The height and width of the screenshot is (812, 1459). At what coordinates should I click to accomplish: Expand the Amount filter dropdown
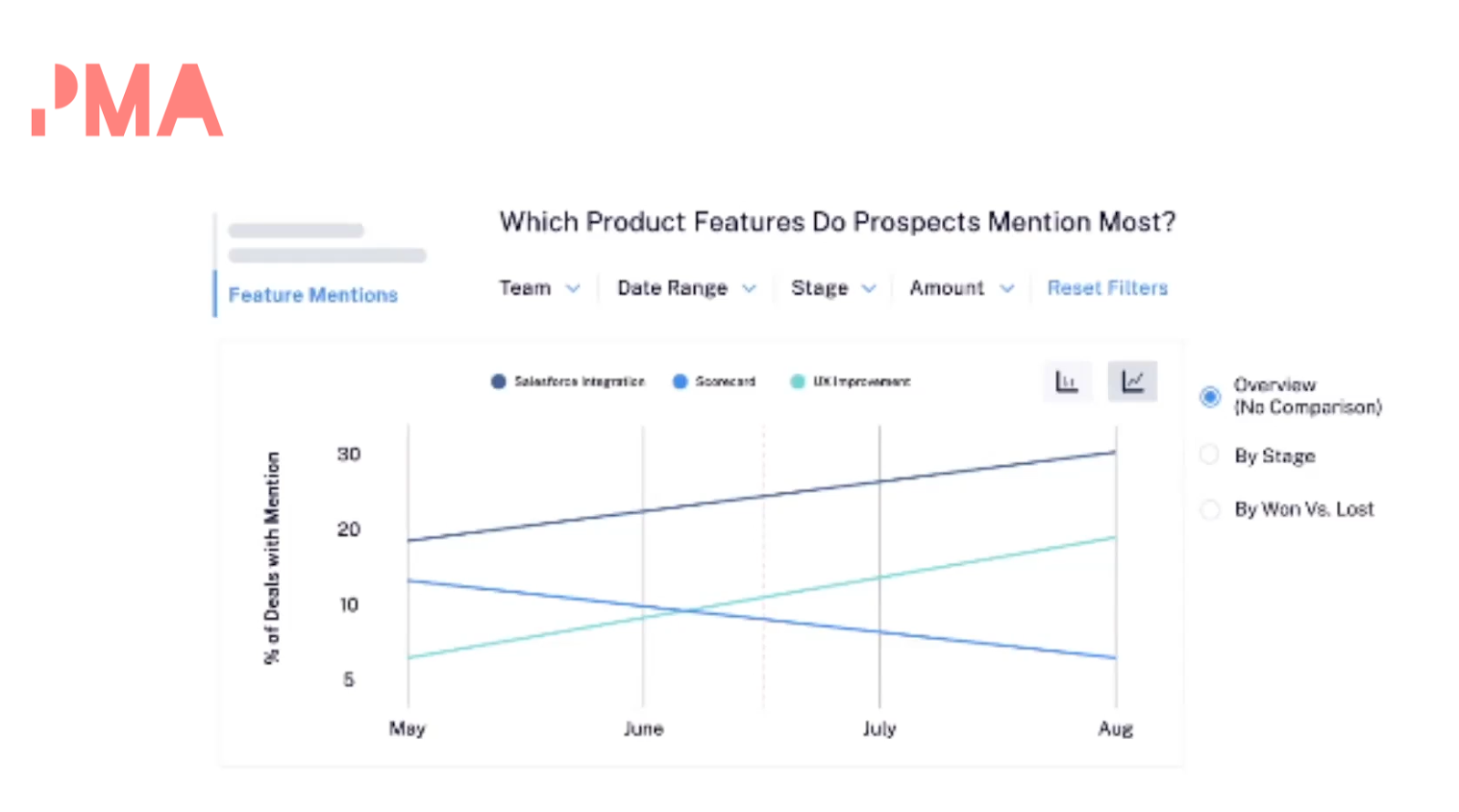click(x=961, y=288)
